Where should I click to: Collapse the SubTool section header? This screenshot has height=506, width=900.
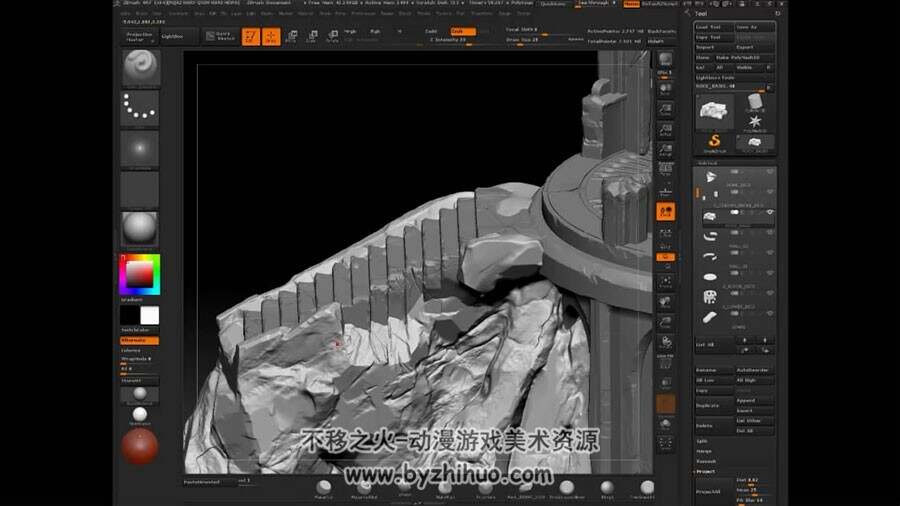pos(707,163)
